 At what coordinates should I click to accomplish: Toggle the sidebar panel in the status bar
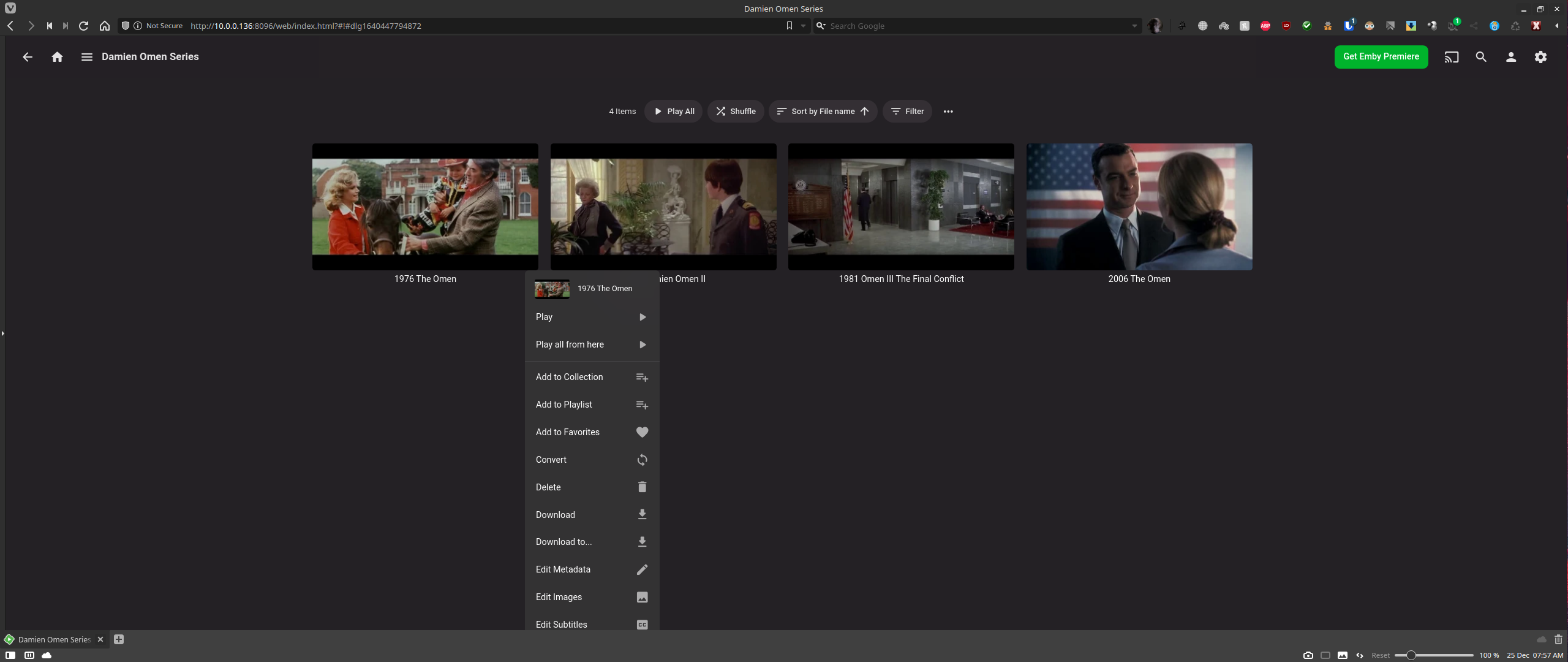pos(10,655)
